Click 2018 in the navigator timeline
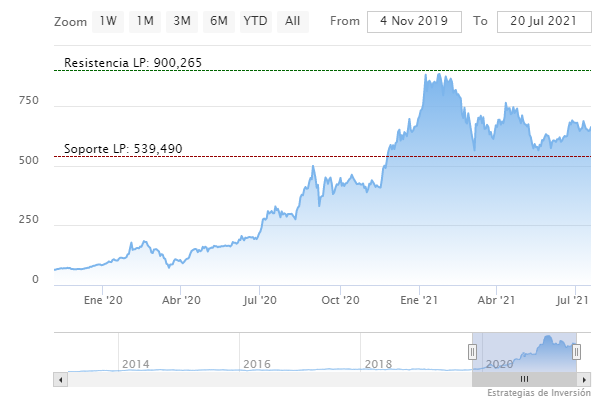The image size is (603, 408). 378,364
